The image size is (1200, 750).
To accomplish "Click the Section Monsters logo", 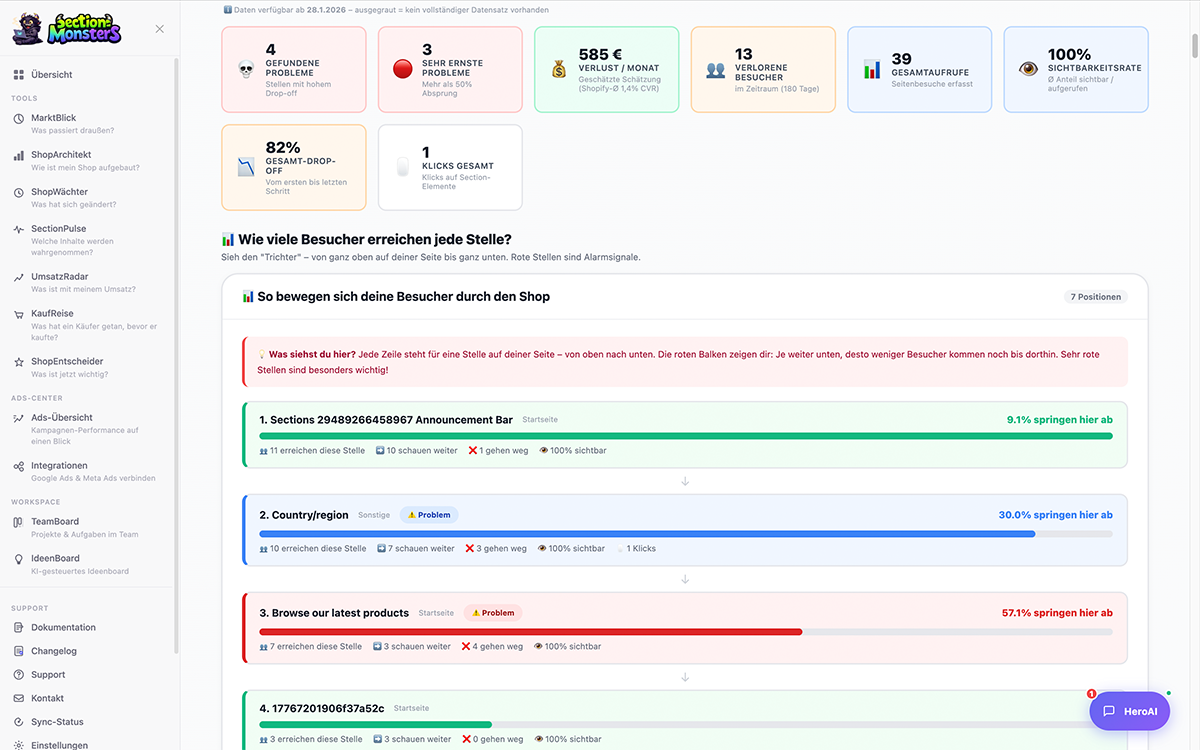I will point(67,29).
